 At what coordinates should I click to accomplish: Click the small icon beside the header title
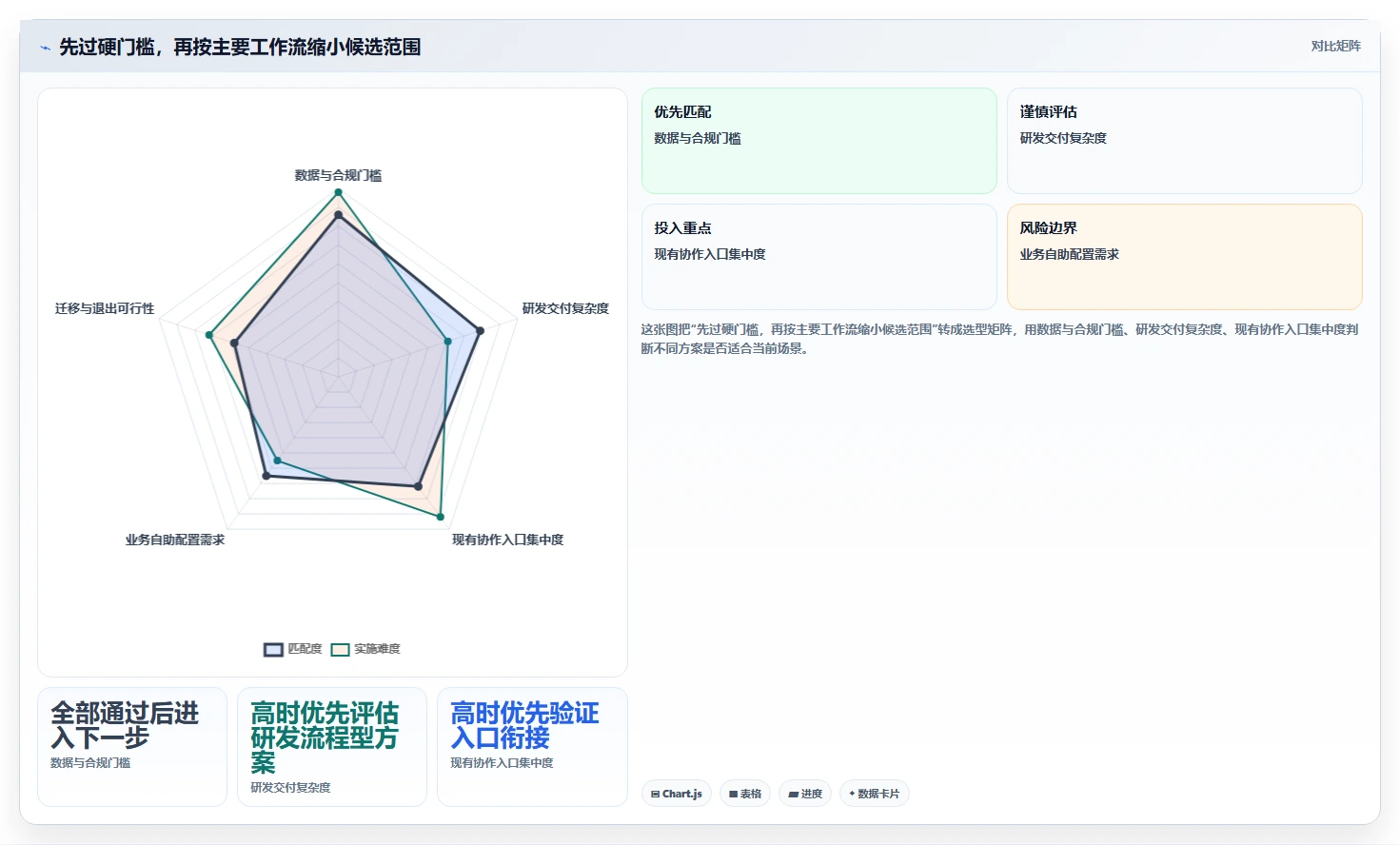45,47
